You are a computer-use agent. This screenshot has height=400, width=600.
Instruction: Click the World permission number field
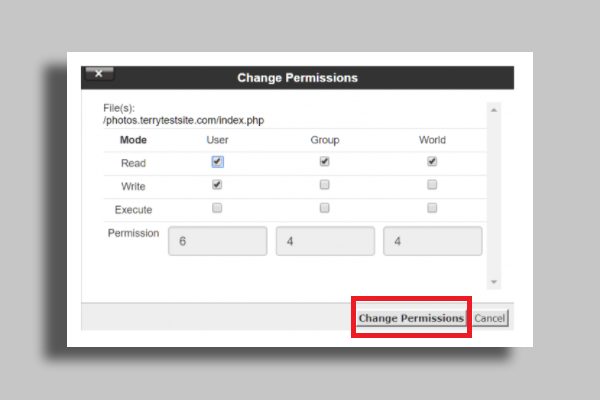(x=432, y=241)
